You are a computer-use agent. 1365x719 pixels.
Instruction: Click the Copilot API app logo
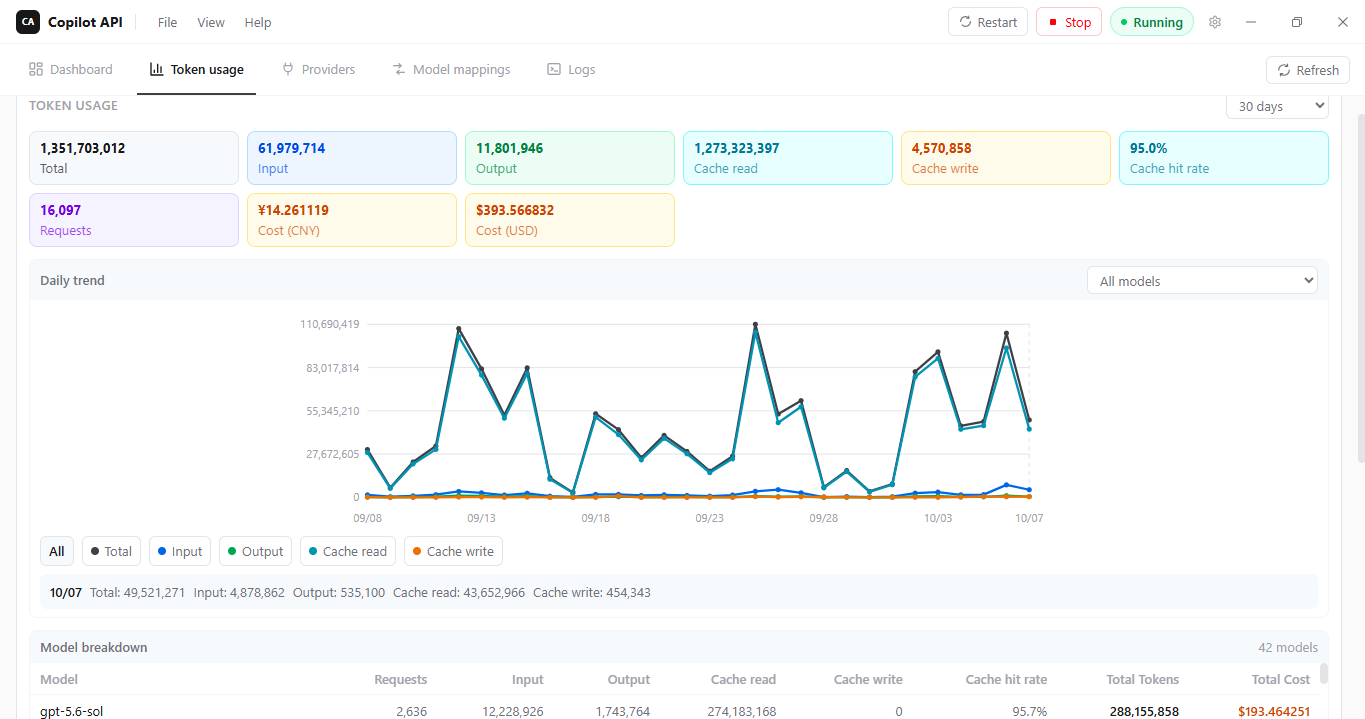(28, 22)
